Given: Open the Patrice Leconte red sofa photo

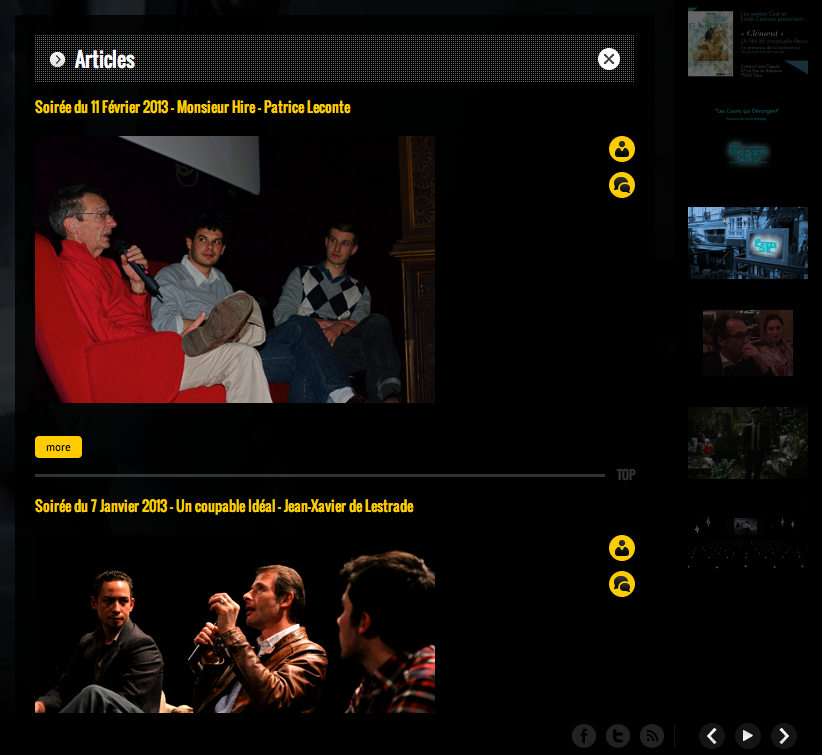Looking at the screenshot, I should [235, 269].
